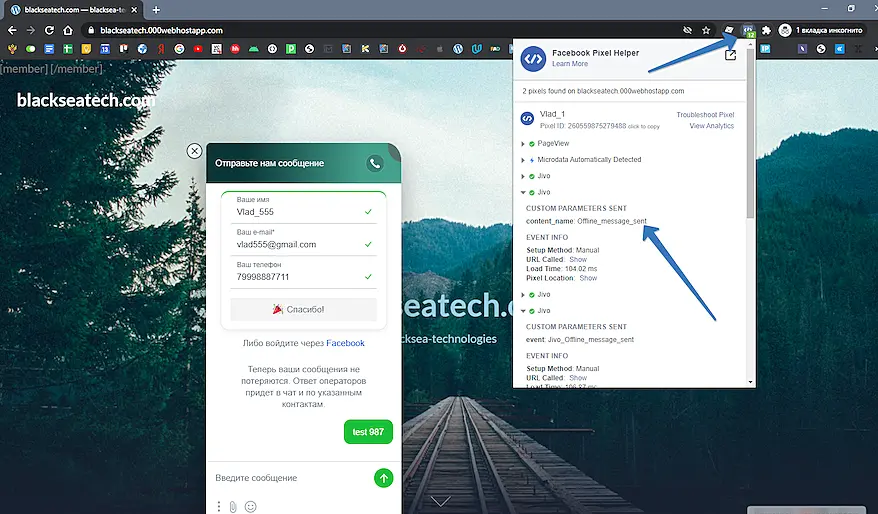Open the Google Calendar bookmark

105,49
